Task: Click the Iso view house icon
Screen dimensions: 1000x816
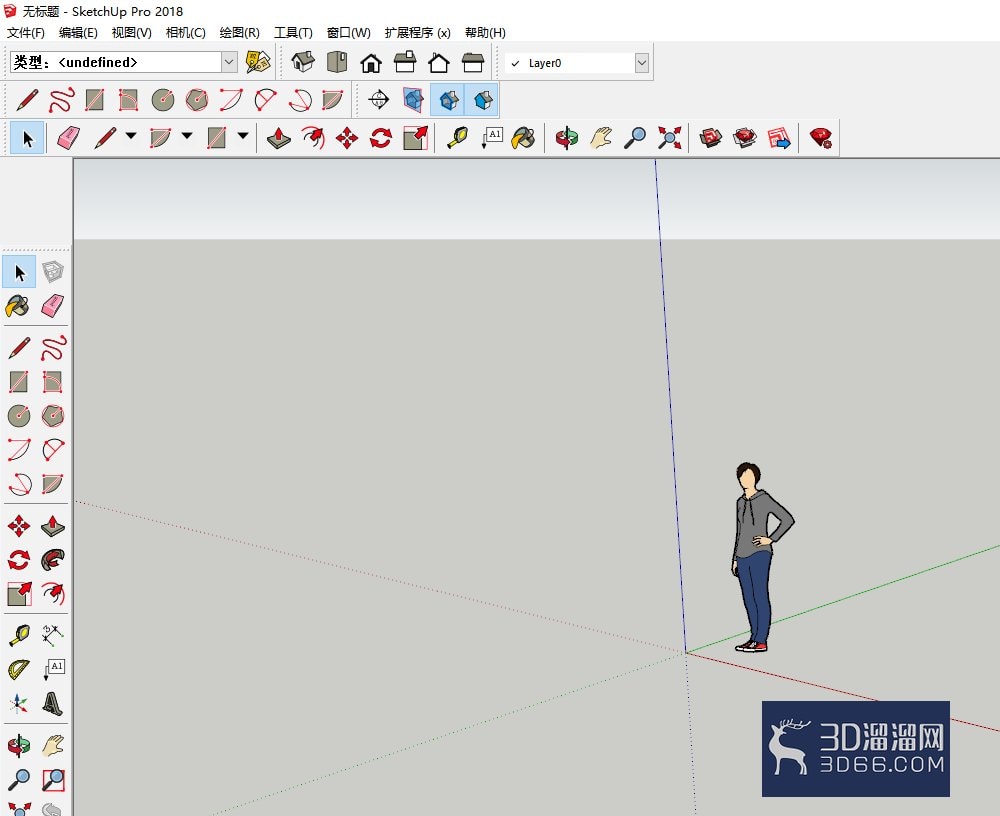Action: point(303,62)
